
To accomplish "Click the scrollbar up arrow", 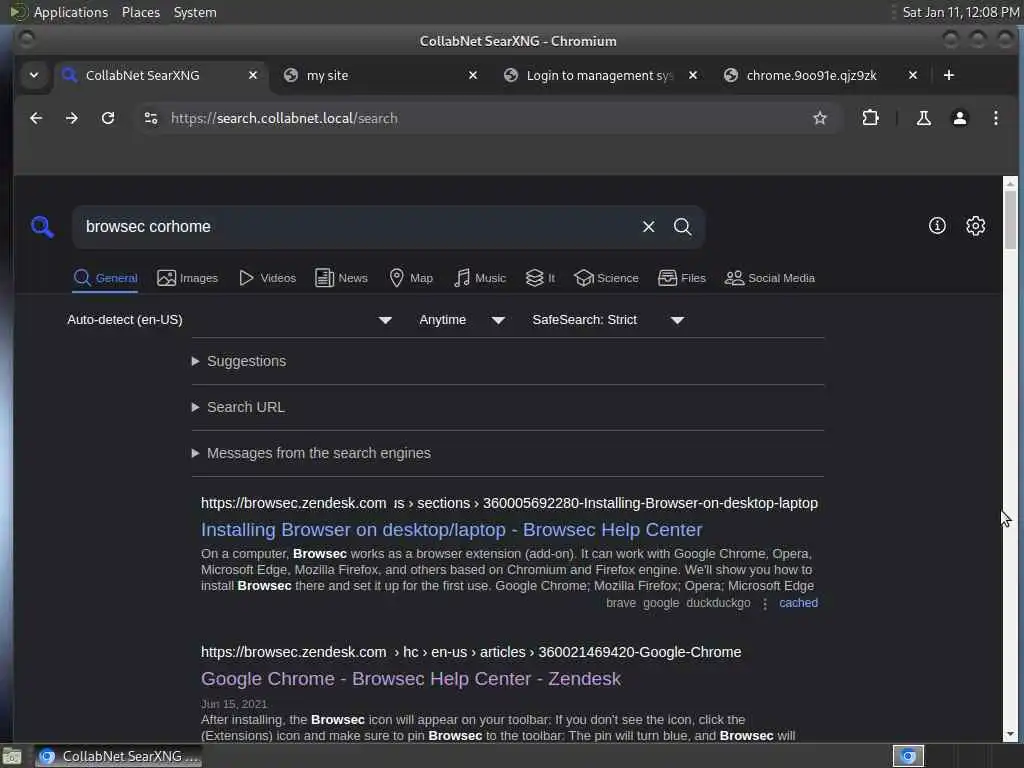I will [x=1010, y=183].
